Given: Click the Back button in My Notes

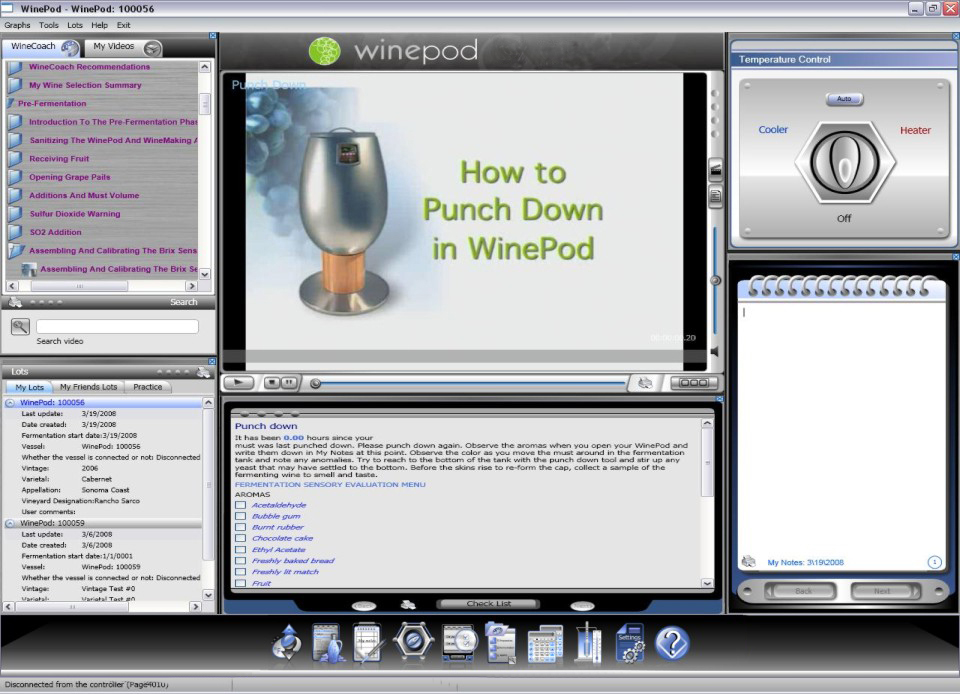Looking at the screenshot, I should 802,591.
